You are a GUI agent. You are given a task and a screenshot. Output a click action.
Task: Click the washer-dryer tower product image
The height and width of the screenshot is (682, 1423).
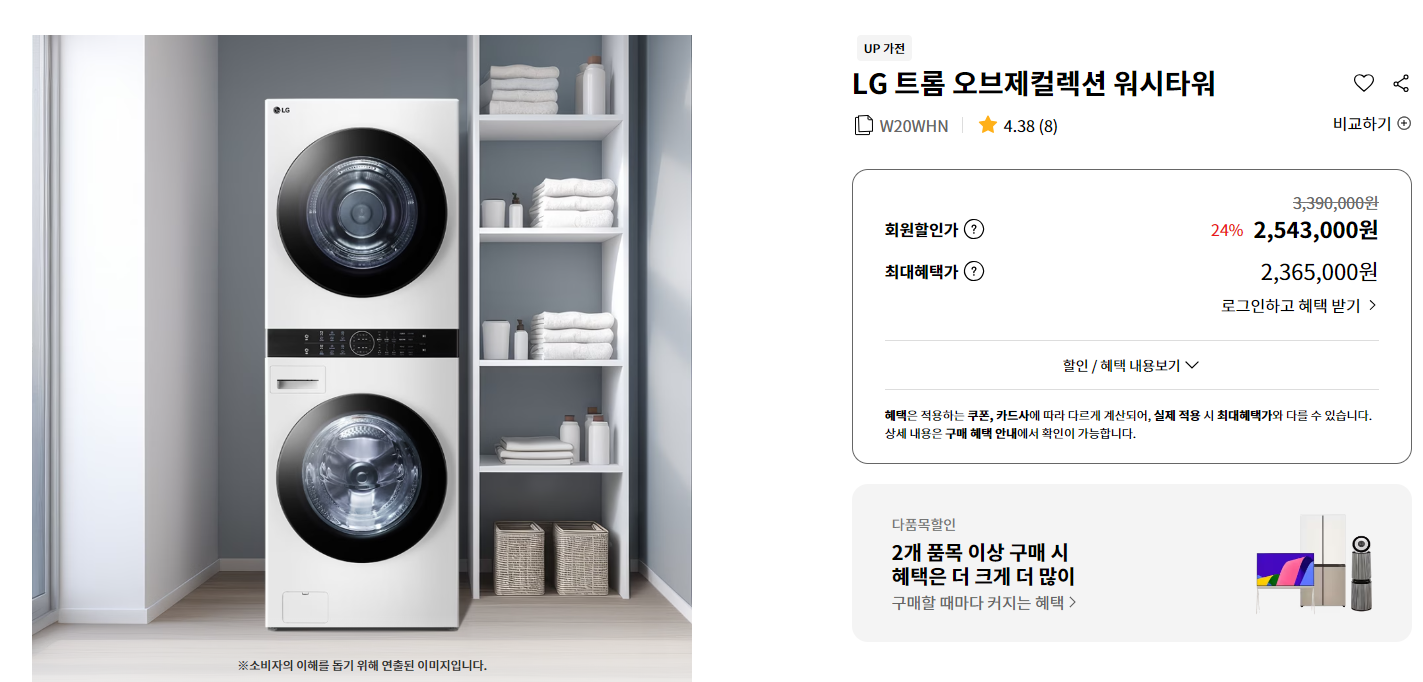pyautogui.click(x=362, y=359)
